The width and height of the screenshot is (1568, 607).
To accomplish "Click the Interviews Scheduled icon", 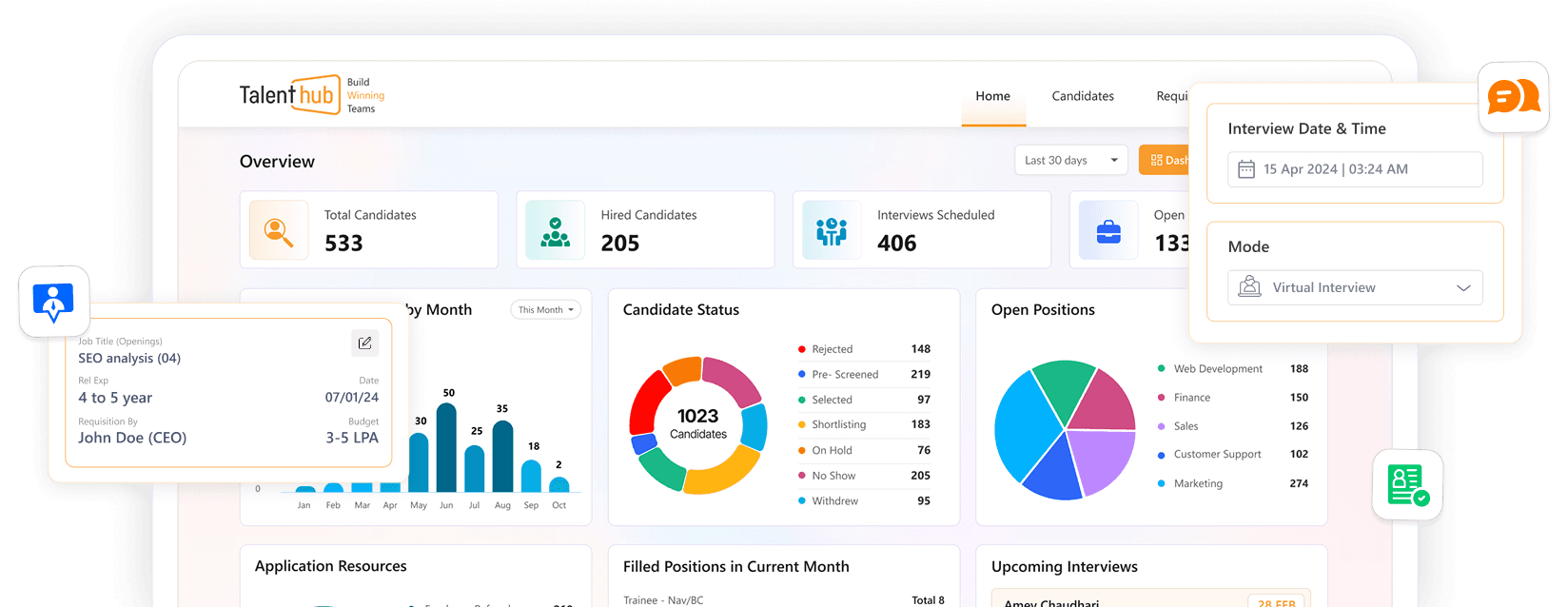I will (x=832, y=230).
